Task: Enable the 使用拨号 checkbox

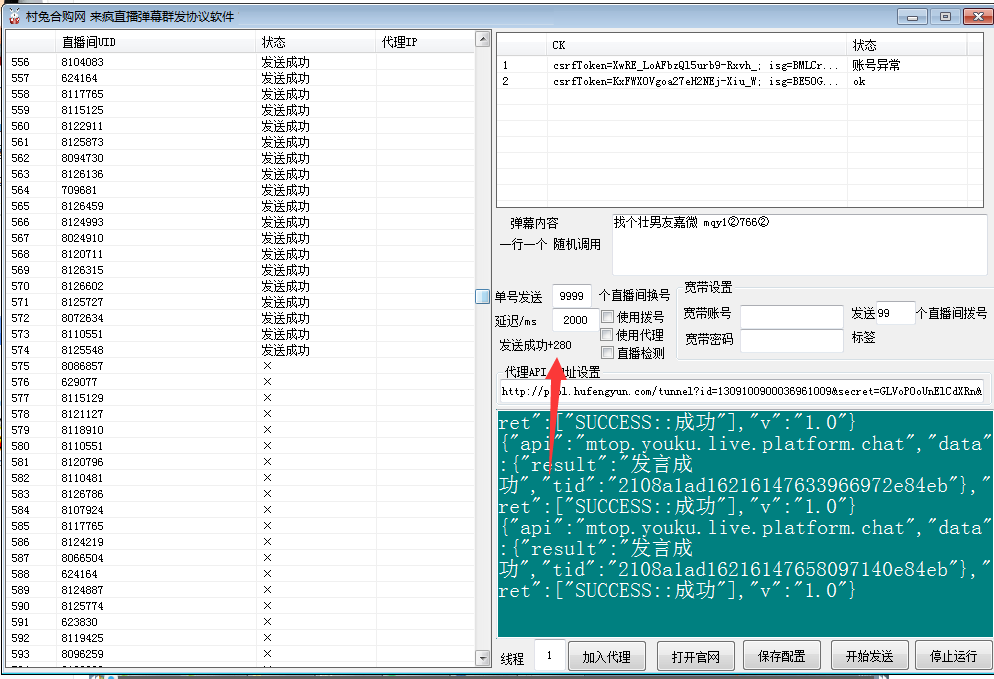Action: [x=608, y=317]
